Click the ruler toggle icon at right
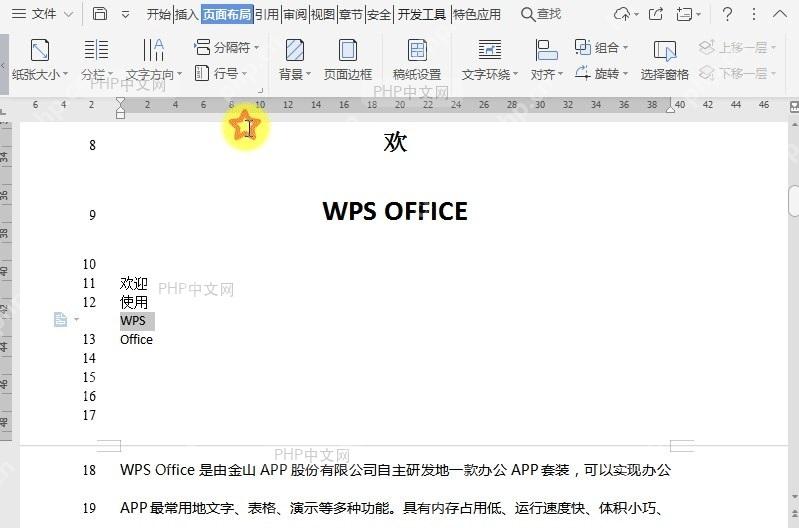799x528 pixels. point(794,106)
